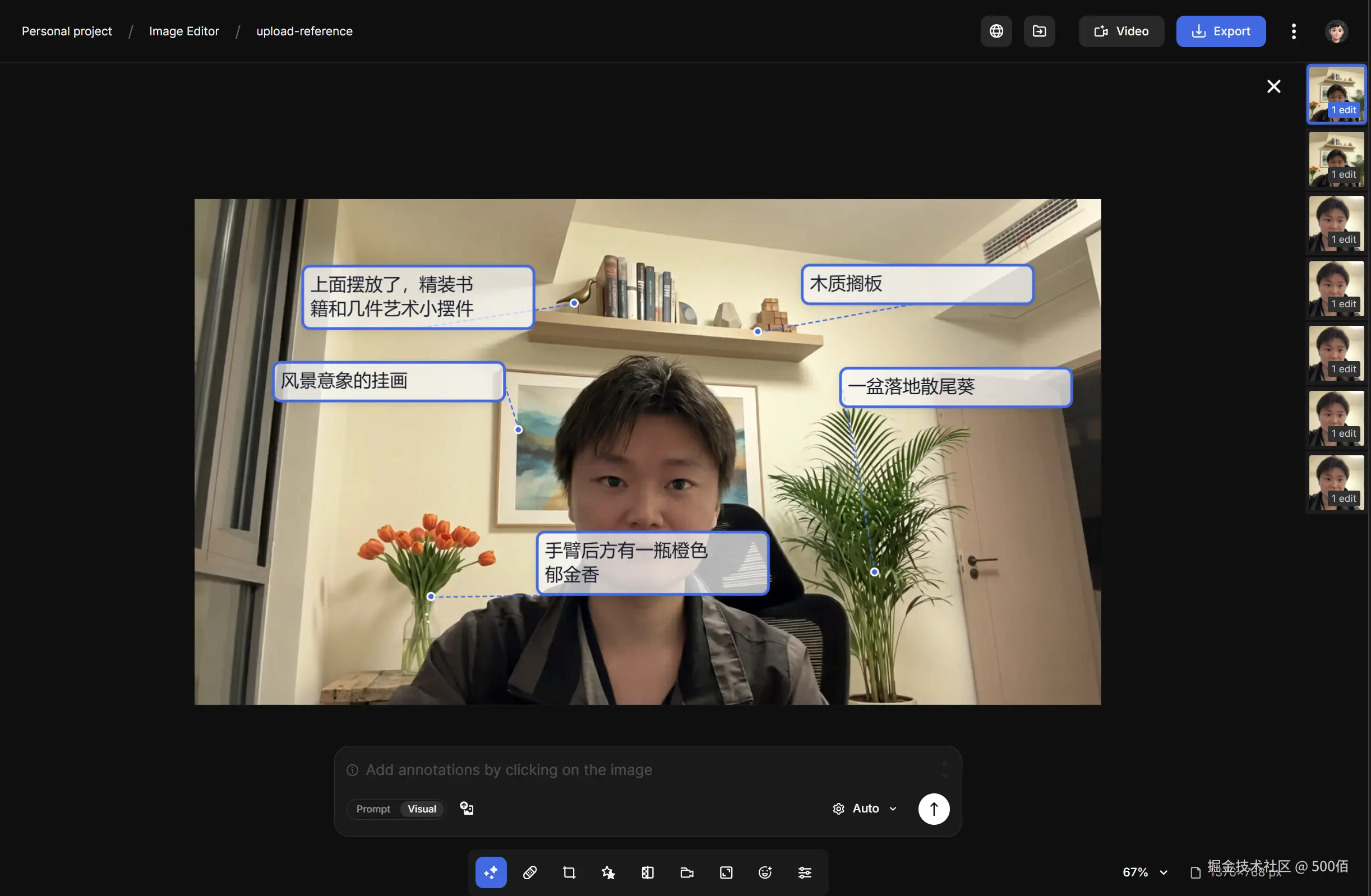Open the smiley face expression tool
1371x896 pixels.
765,872
